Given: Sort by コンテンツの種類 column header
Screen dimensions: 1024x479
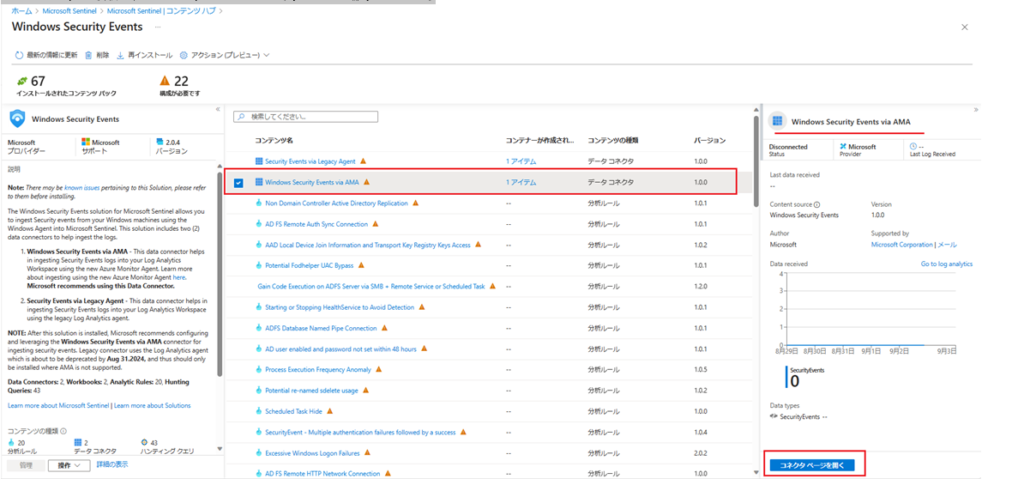Looking at the screenshot, I should [x=613, y=140].
